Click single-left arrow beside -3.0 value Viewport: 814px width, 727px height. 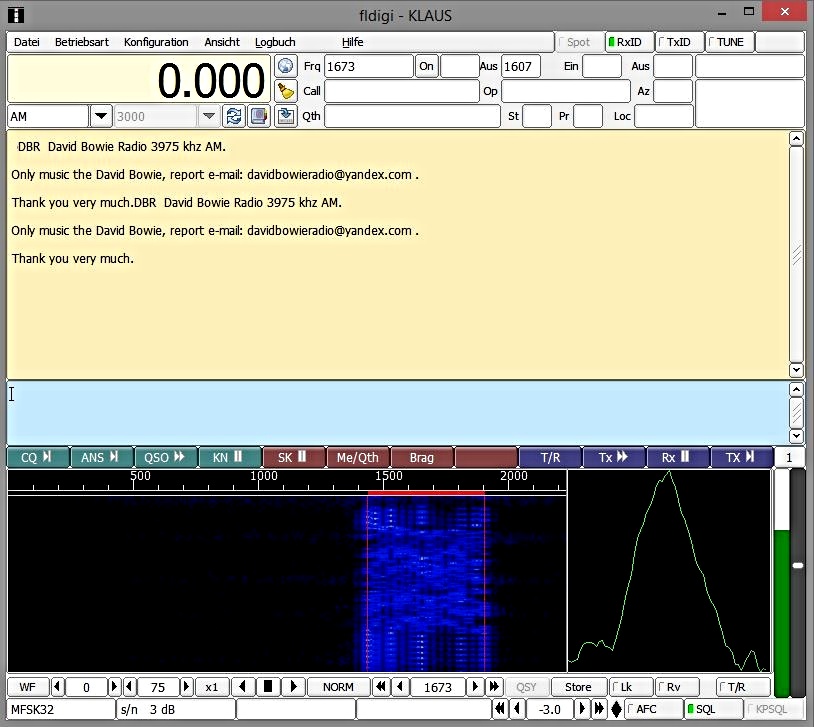click(x=517, y=709)
